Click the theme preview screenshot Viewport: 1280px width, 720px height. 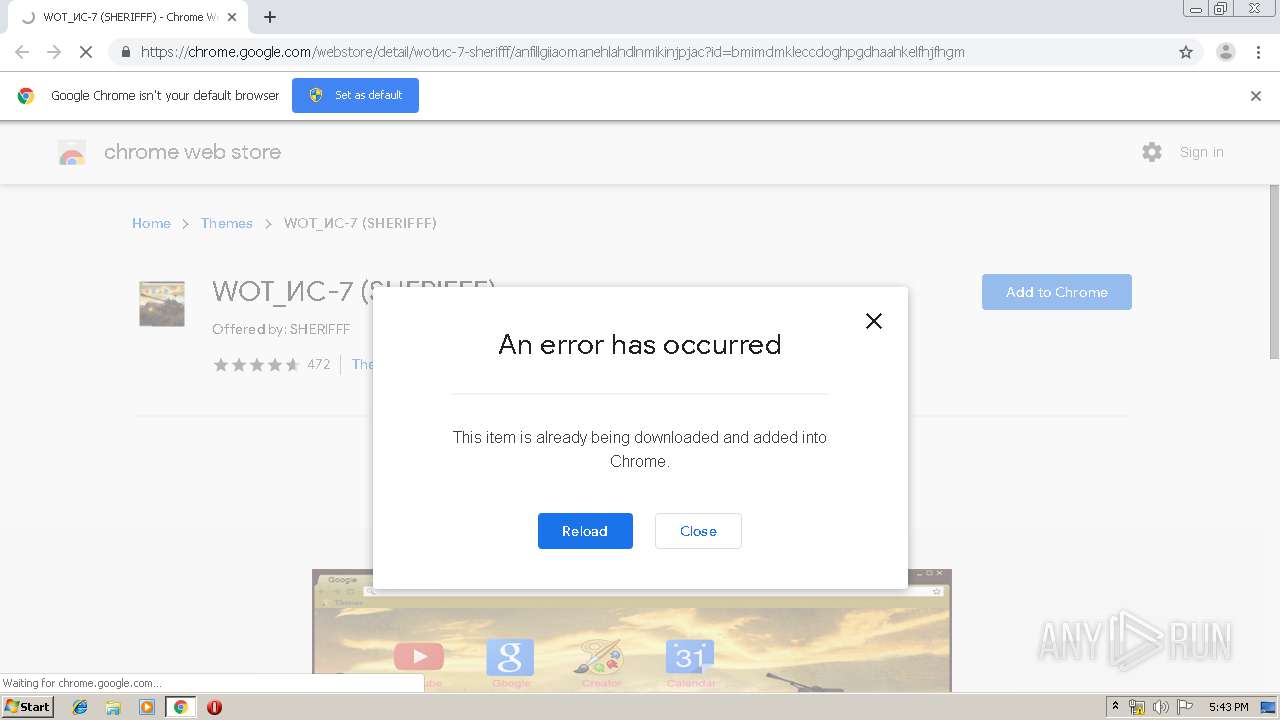pyautogui.click(x=632, y=631)
